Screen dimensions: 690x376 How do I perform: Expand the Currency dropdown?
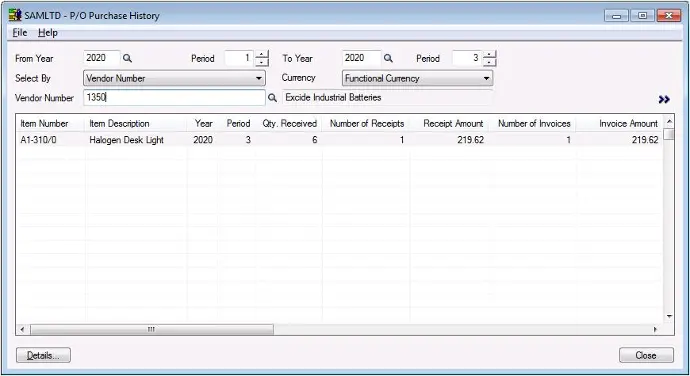coord(486,78)
